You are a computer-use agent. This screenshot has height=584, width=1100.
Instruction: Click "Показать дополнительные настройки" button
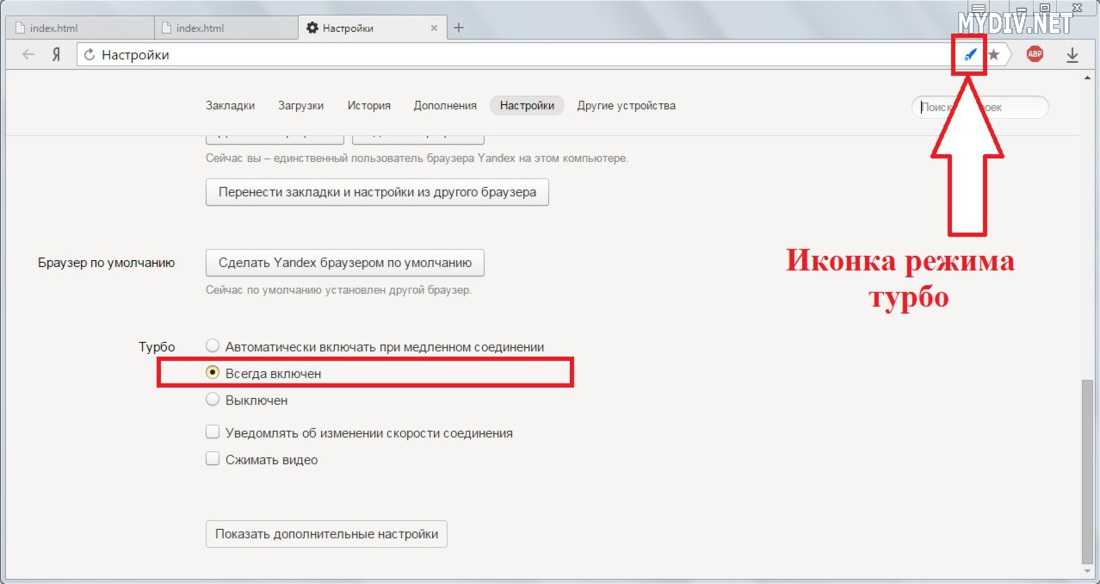[326, 534]
